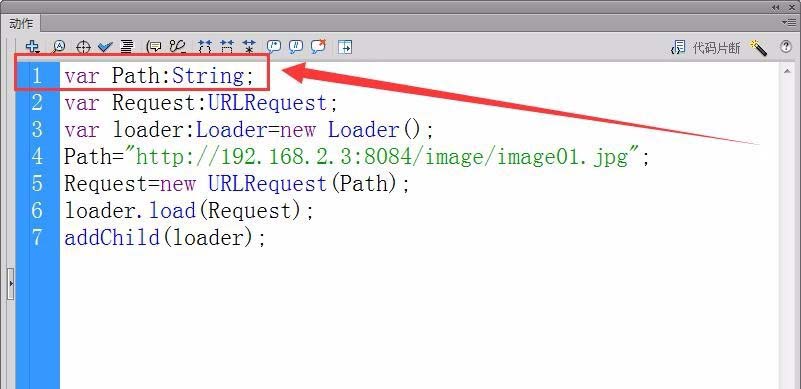Select the 动作 tab

tap(21, 24)
